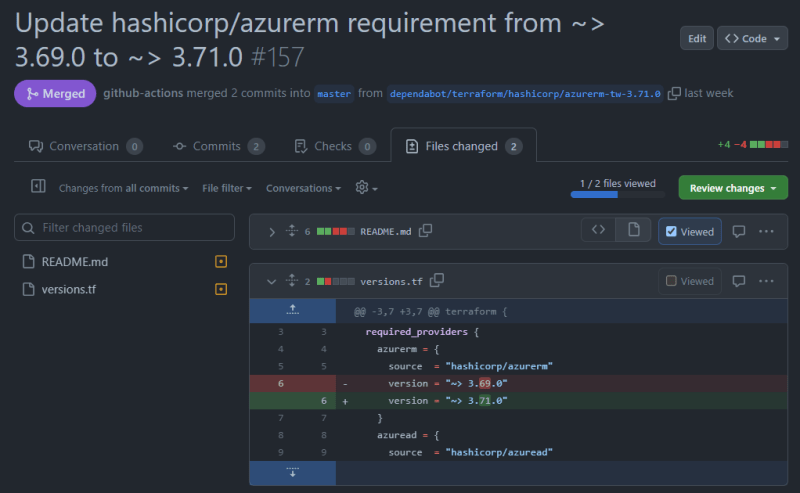The width and height of the screenshot is (800, 493).
Task: Uncheck Viewed for README.md
Action: click(690, 231)
